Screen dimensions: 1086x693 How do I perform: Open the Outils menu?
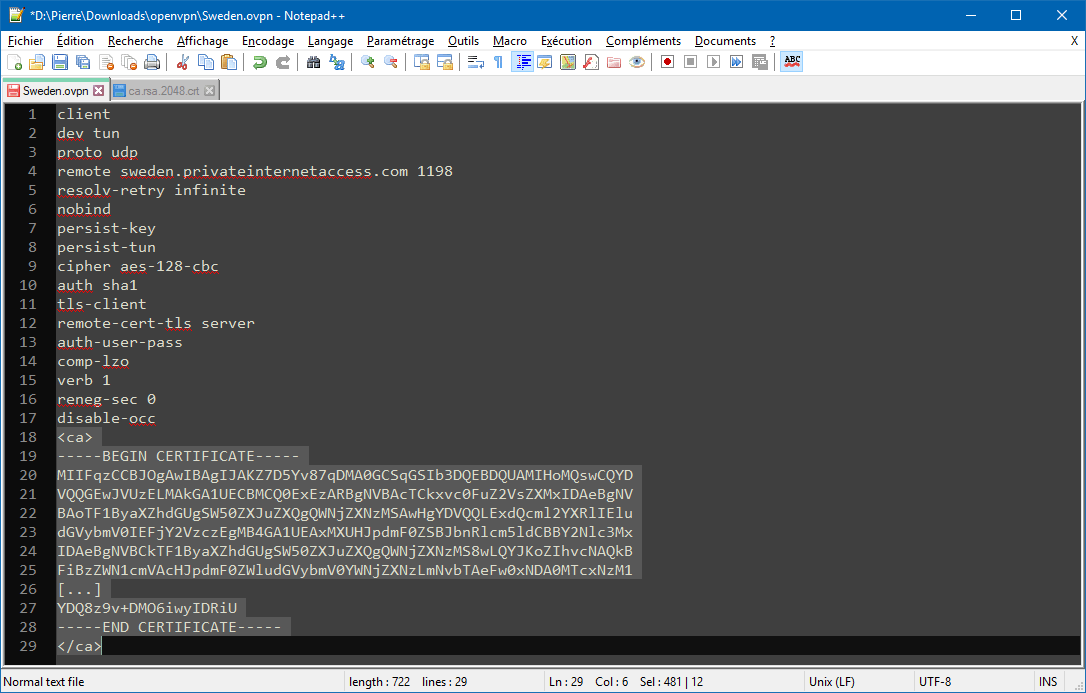(463, 41)
